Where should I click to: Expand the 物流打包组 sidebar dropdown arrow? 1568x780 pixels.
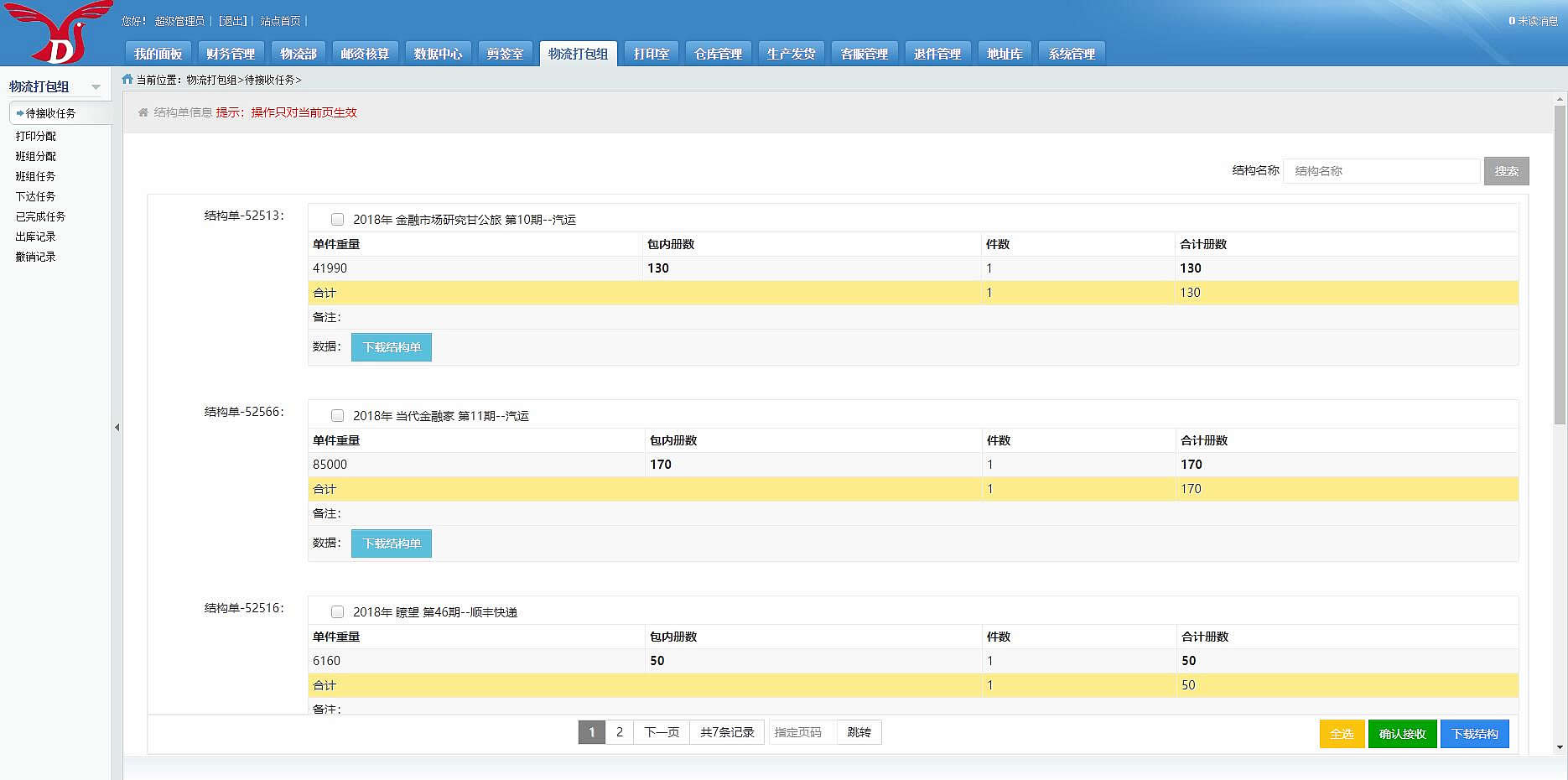(96, 87)
